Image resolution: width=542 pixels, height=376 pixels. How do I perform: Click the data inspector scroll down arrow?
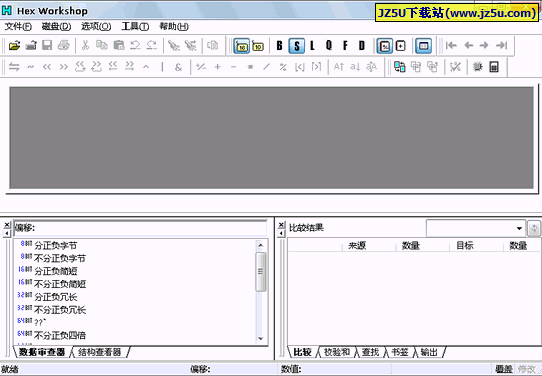(261, 339)
